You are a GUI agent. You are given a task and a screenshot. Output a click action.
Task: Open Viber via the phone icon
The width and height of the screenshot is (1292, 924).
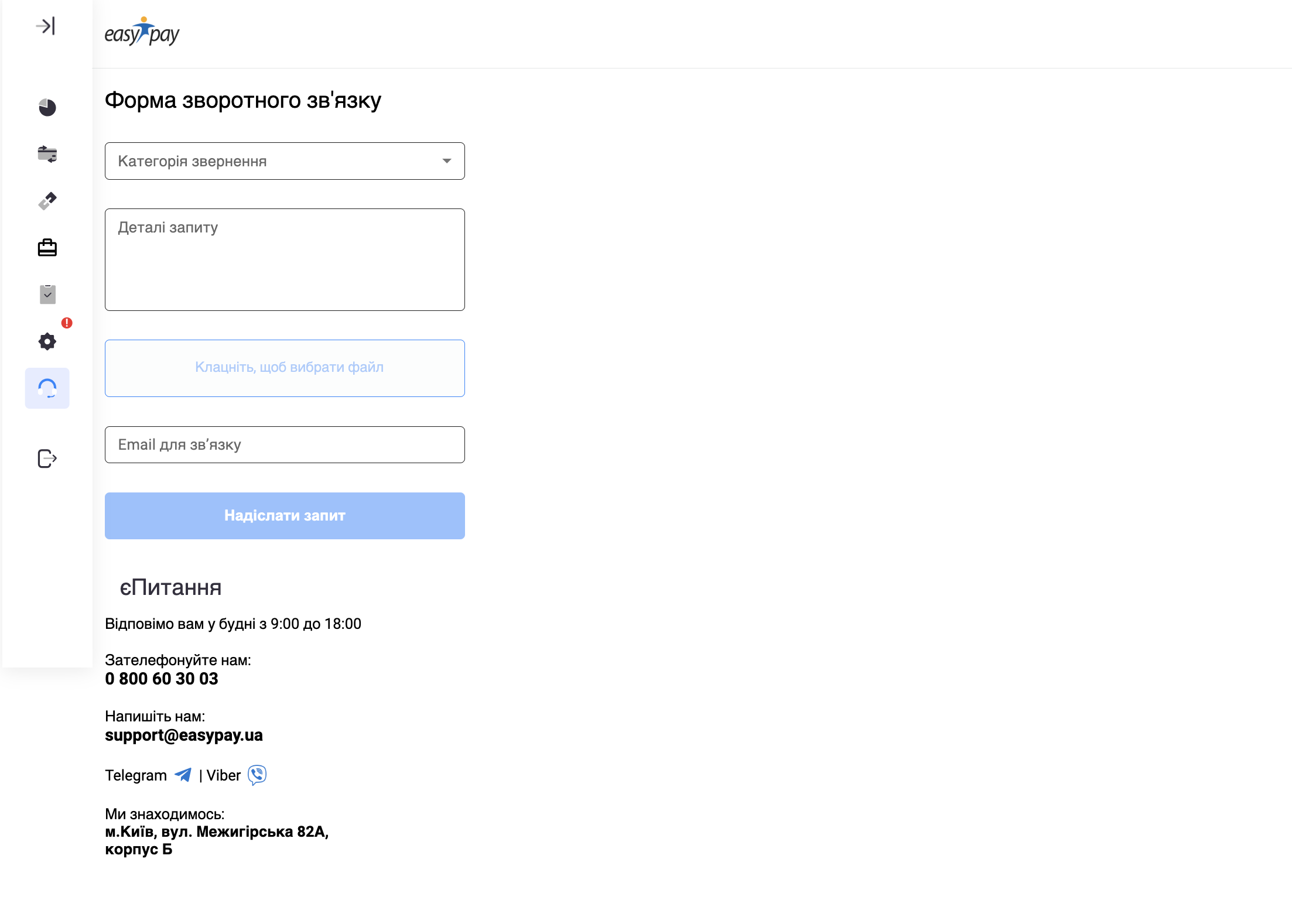(257, 775)
